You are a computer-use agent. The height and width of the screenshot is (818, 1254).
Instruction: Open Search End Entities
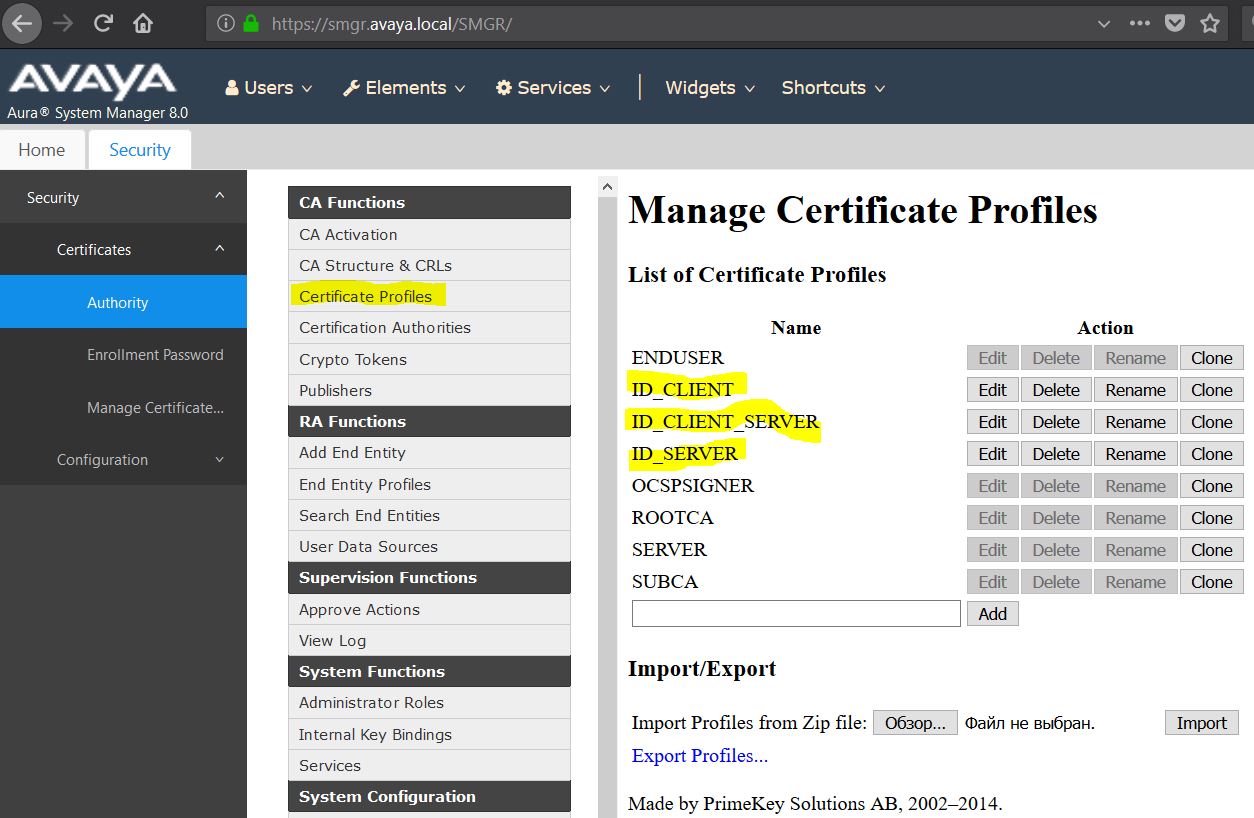pyautogui.click(x=429, y=515)
